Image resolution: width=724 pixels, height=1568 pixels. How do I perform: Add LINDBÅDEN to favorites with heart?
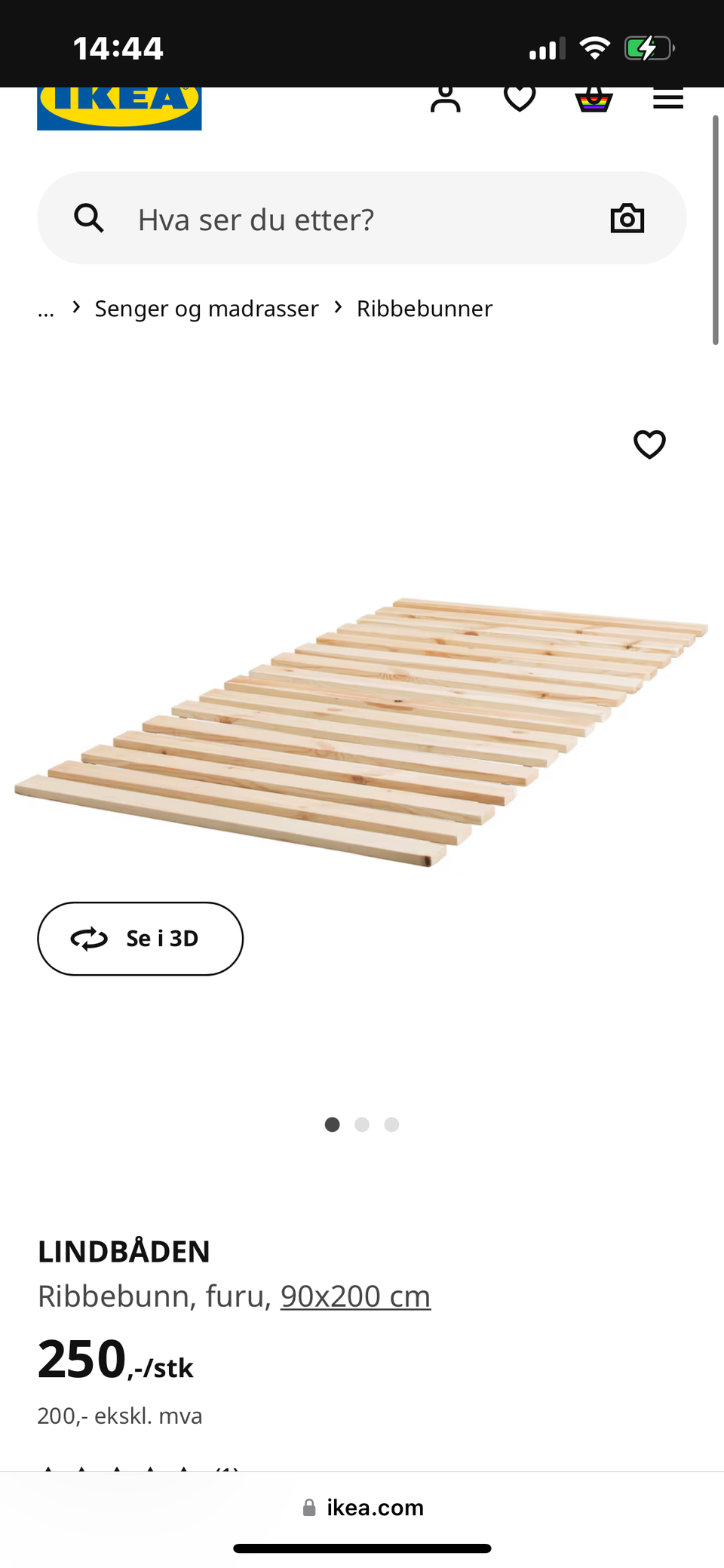click(649, 444)
